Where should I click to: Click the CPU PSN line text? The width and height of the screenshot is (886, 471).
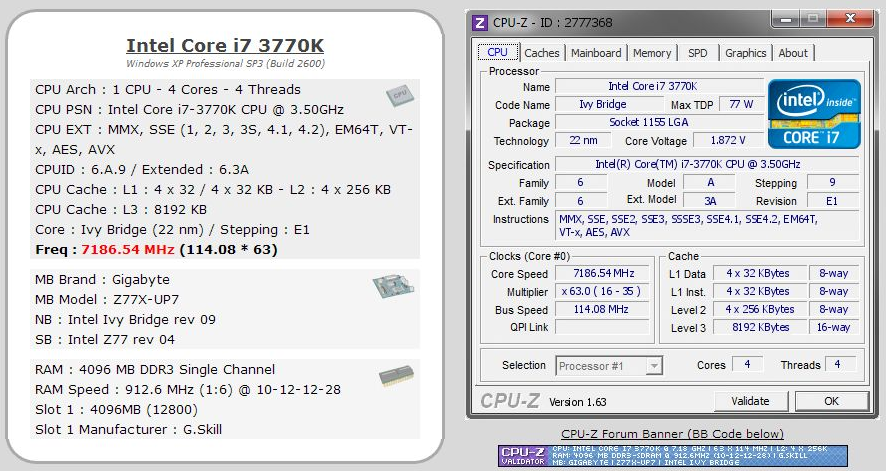pos(189,110)
